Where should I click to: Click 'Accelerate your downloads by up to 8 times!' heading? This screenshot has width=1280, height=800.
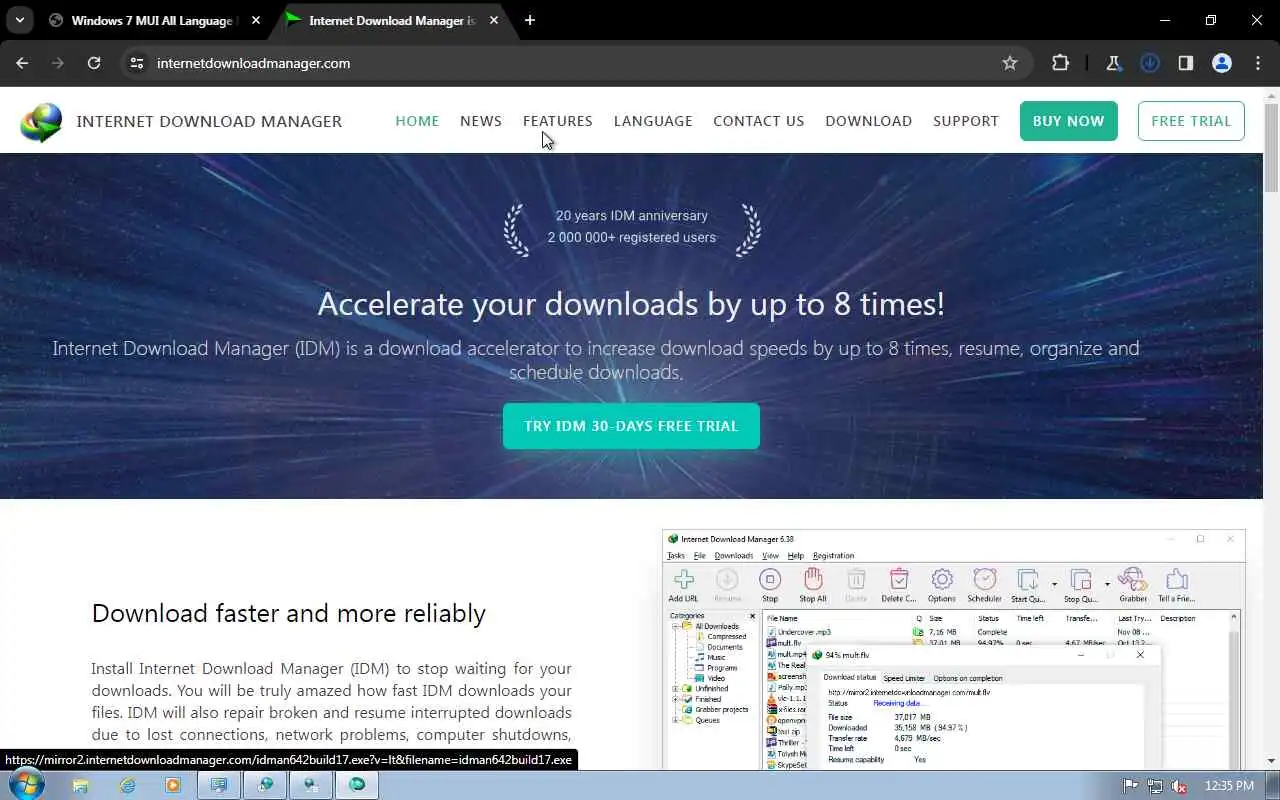coord(631,304)
